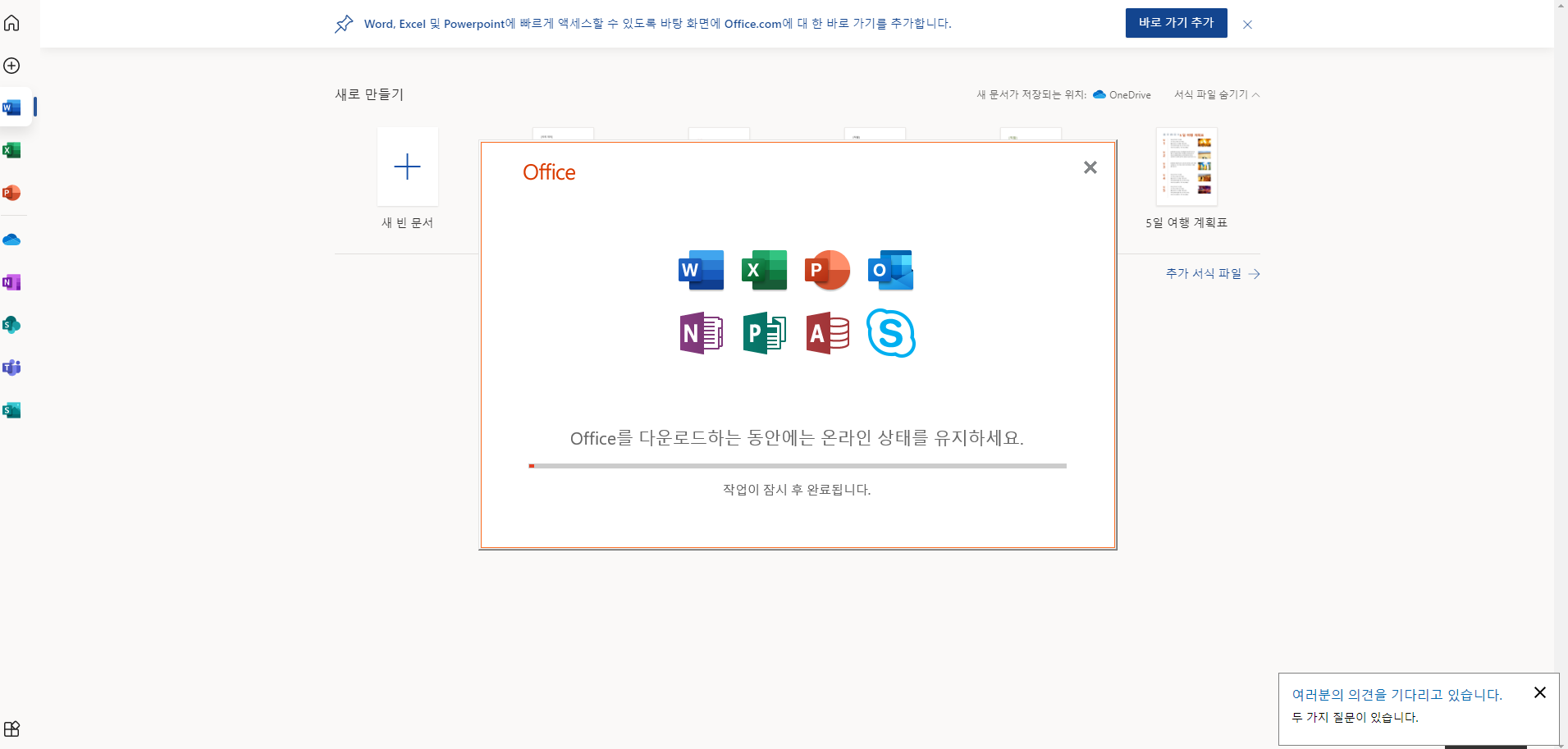Open OneDrive from the left sidebar

(x=11, y=240)
